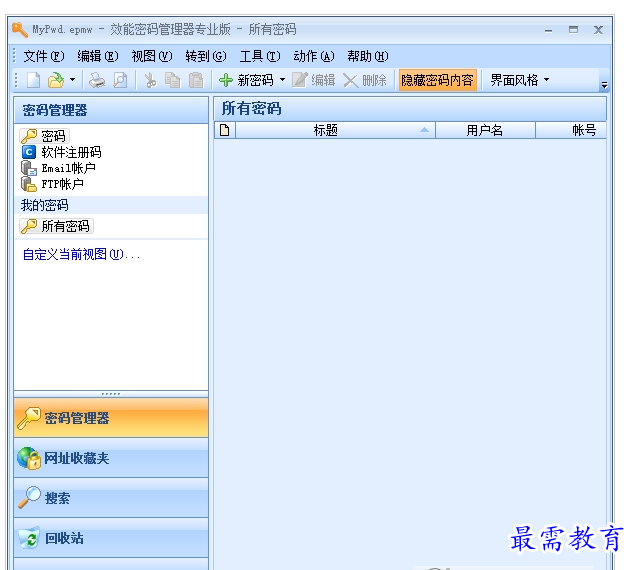
Task: Click the 编辑 toolbar button with pencil
Action: point(314,80)
